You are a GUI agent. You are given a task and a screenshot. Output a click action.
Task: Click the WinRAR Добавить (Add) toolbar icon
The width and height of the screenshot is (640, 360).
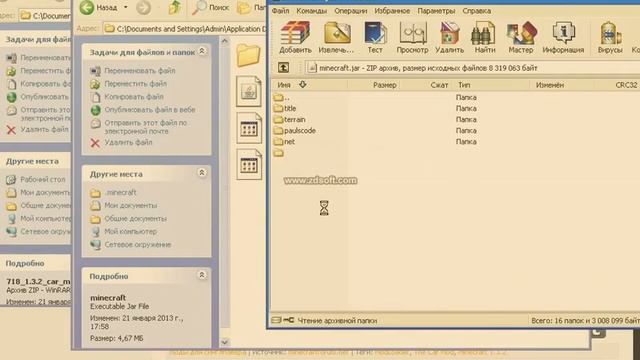(x=295, y=38)
